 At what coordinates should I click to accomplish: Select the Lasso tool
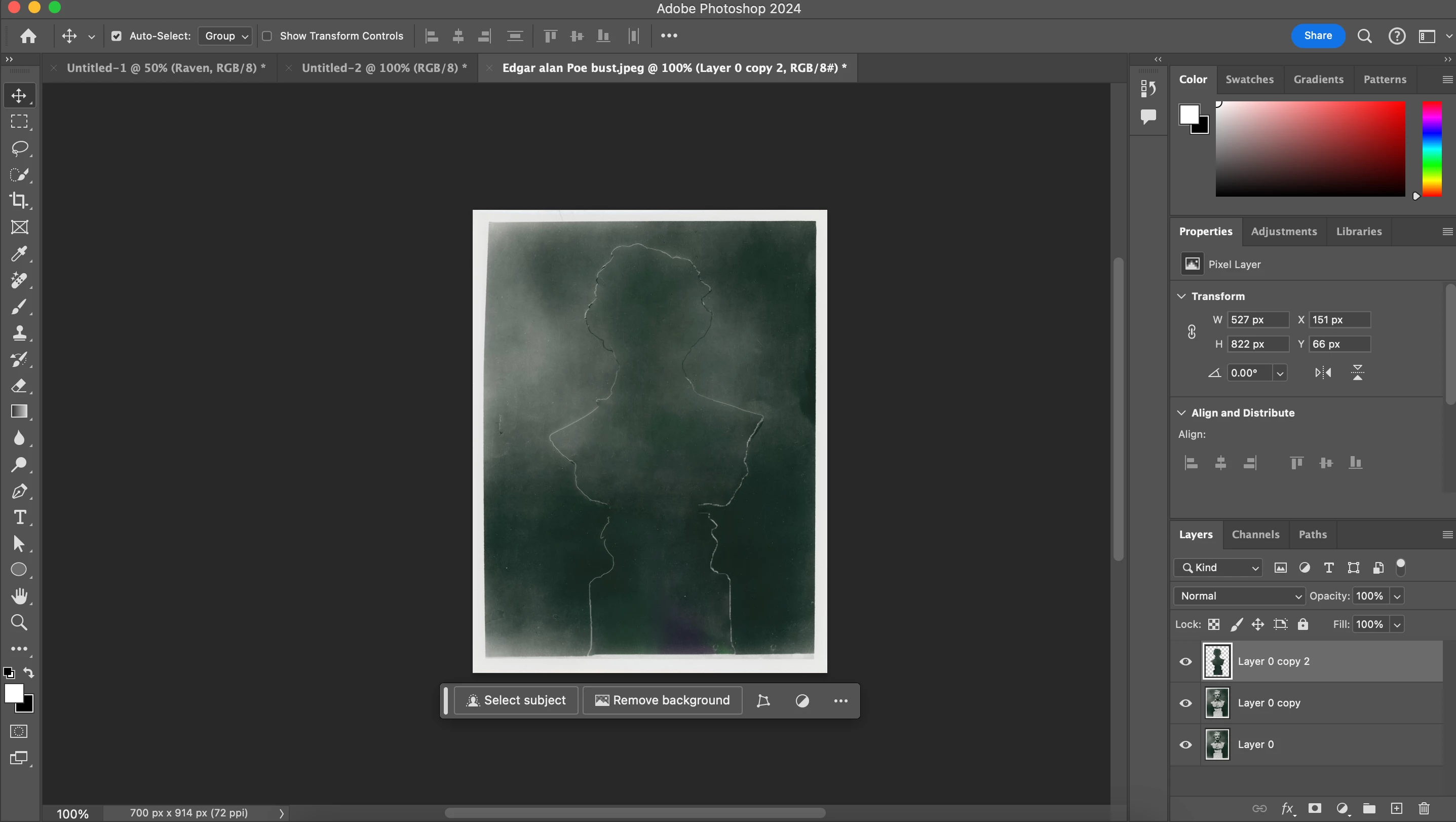click(x=19, y=148)
